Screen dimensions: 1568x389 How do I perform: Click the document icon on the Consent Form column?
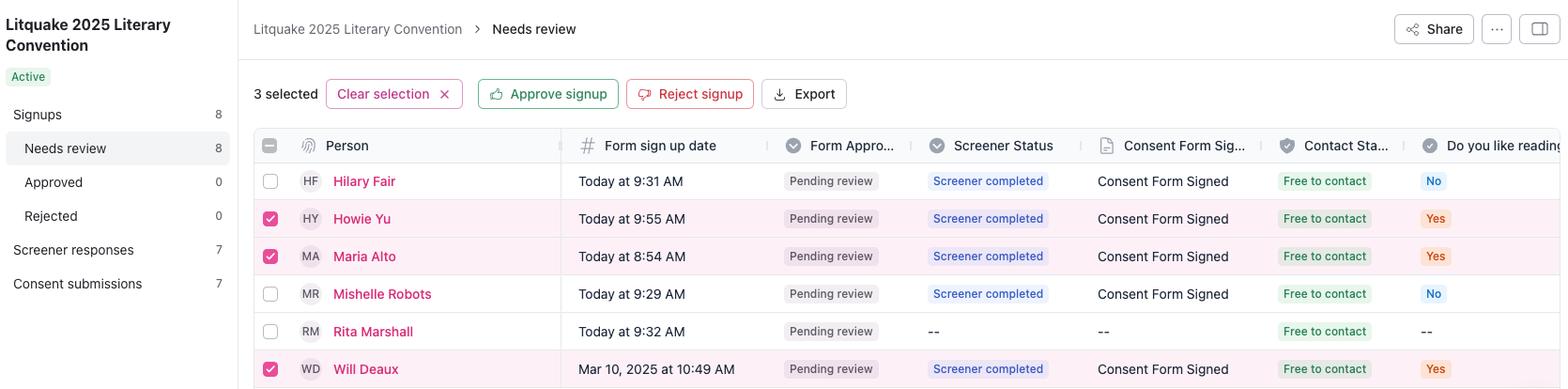pos(1107,146)
